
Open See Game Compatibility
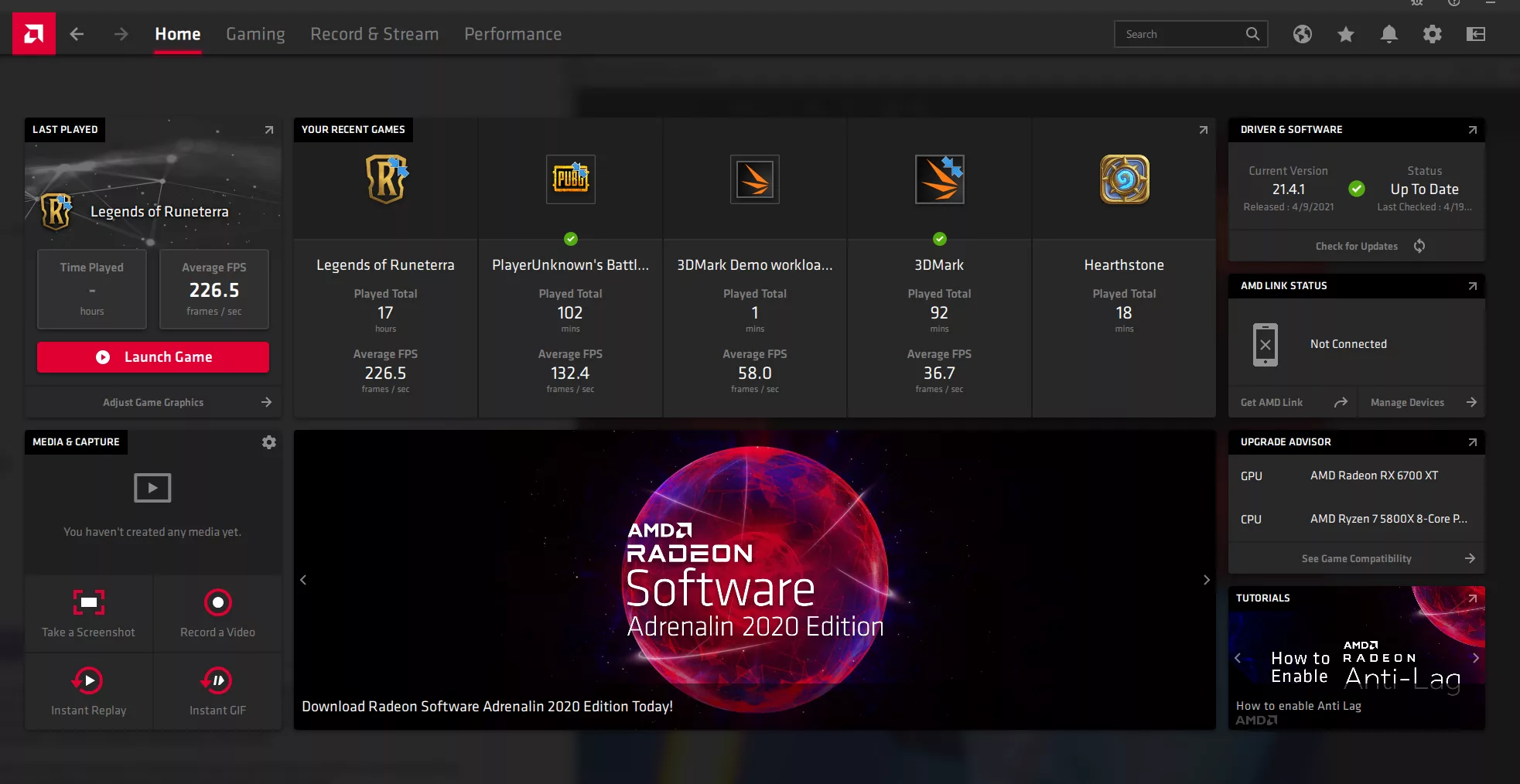point(1357,558)
